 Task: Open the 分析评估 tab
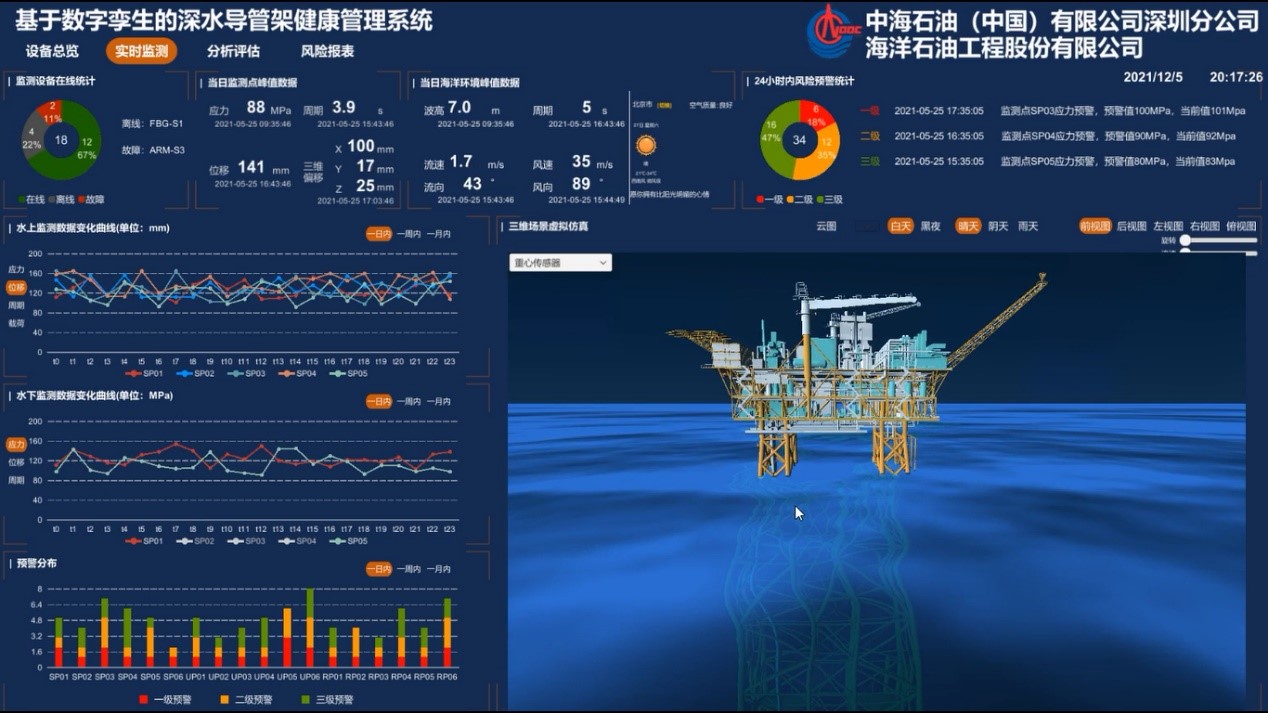[232, 49]
